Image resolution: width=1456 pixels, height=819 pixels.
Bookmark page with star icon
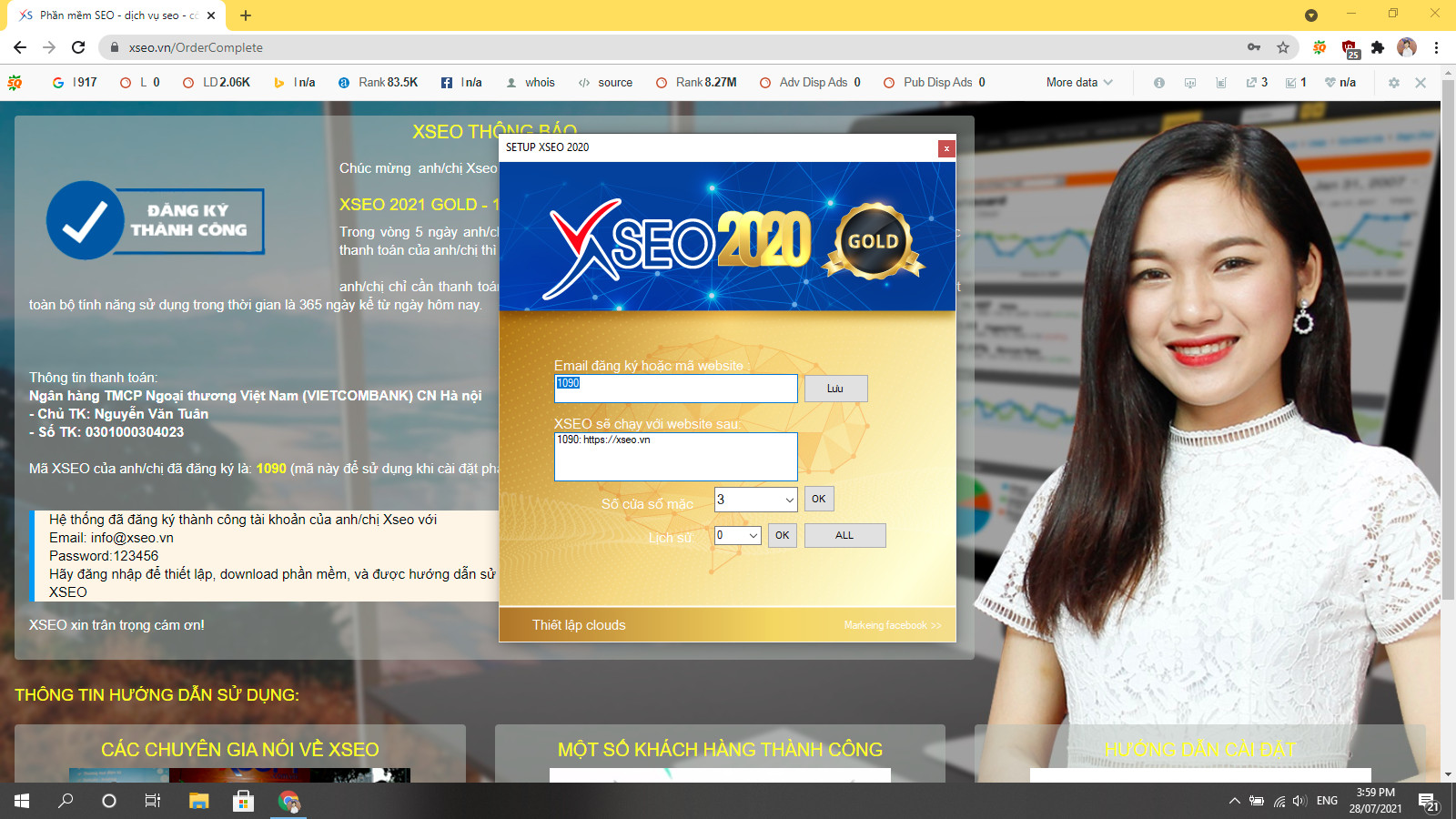coord(1283,47)
